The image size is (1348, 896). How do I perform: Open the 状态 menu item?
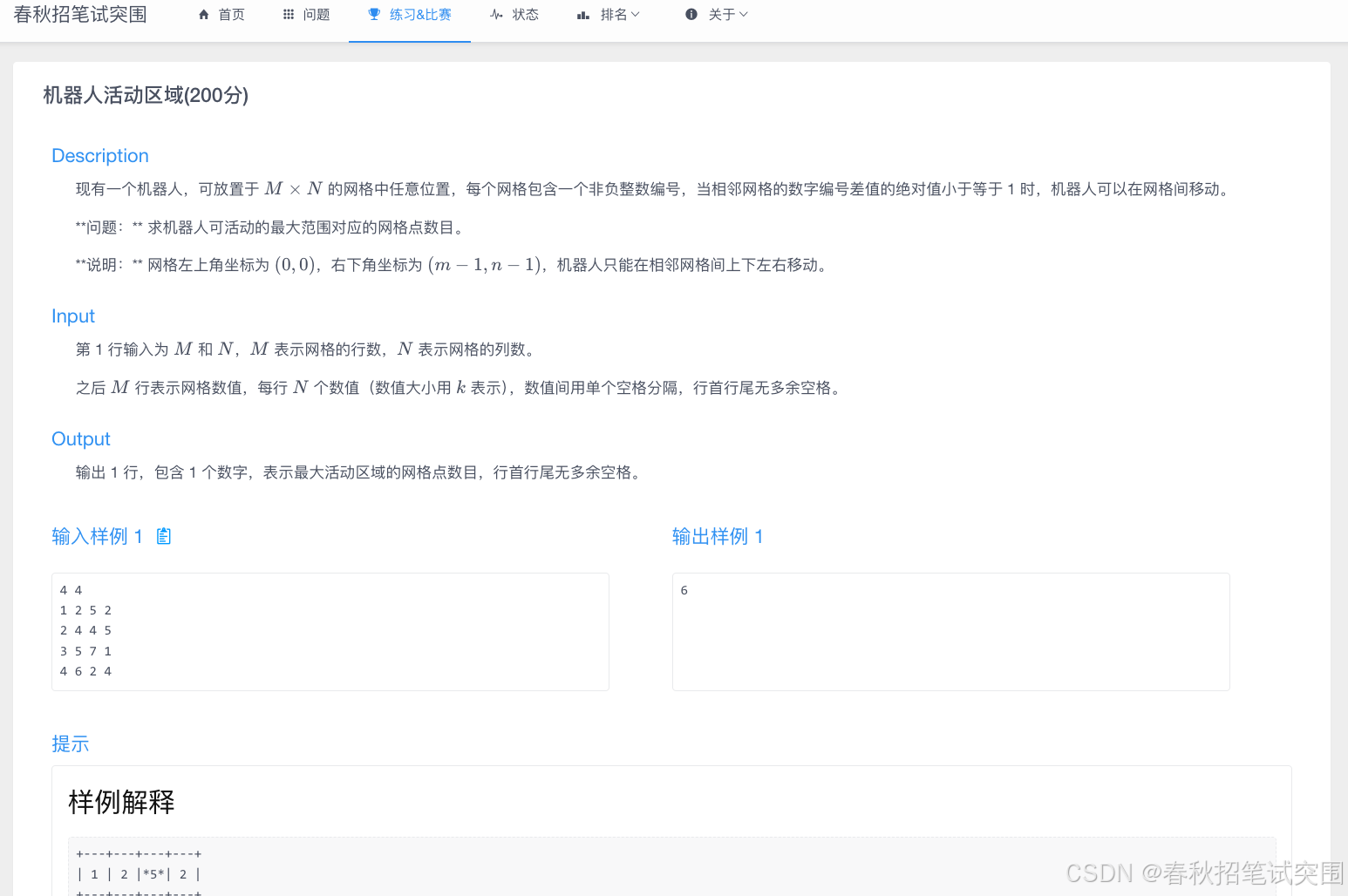pos(525,15)
